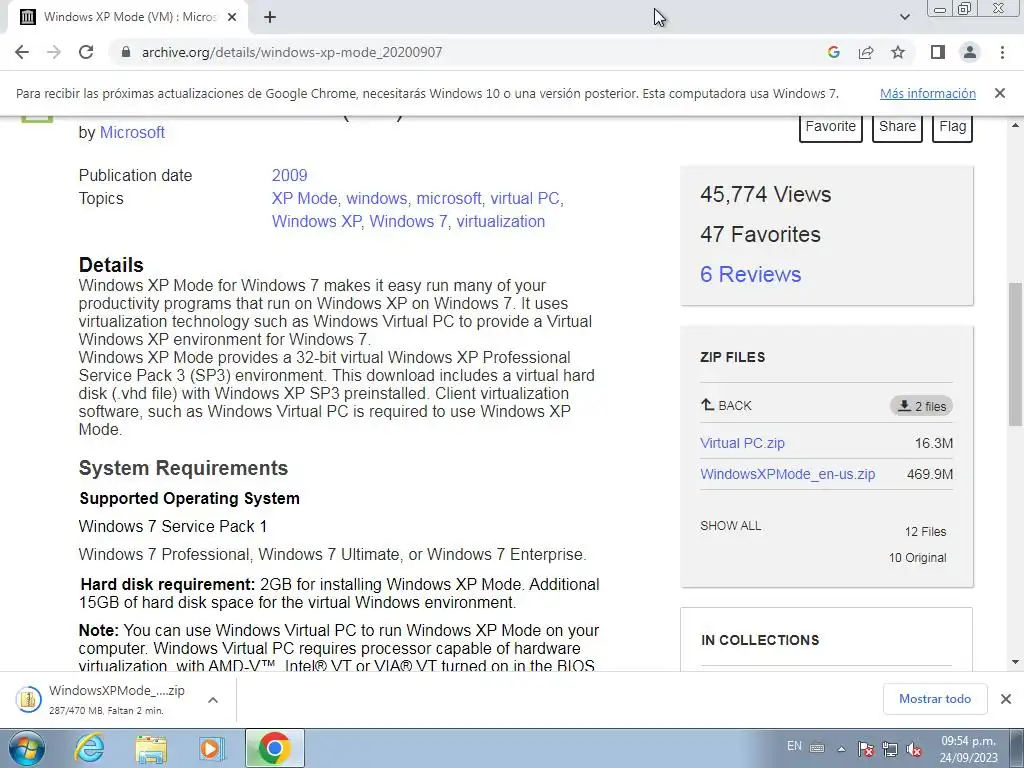The width and height of the screenshot is (1024, 768).
Task: Open the virtual PC topic link
Action: point(525,199)
